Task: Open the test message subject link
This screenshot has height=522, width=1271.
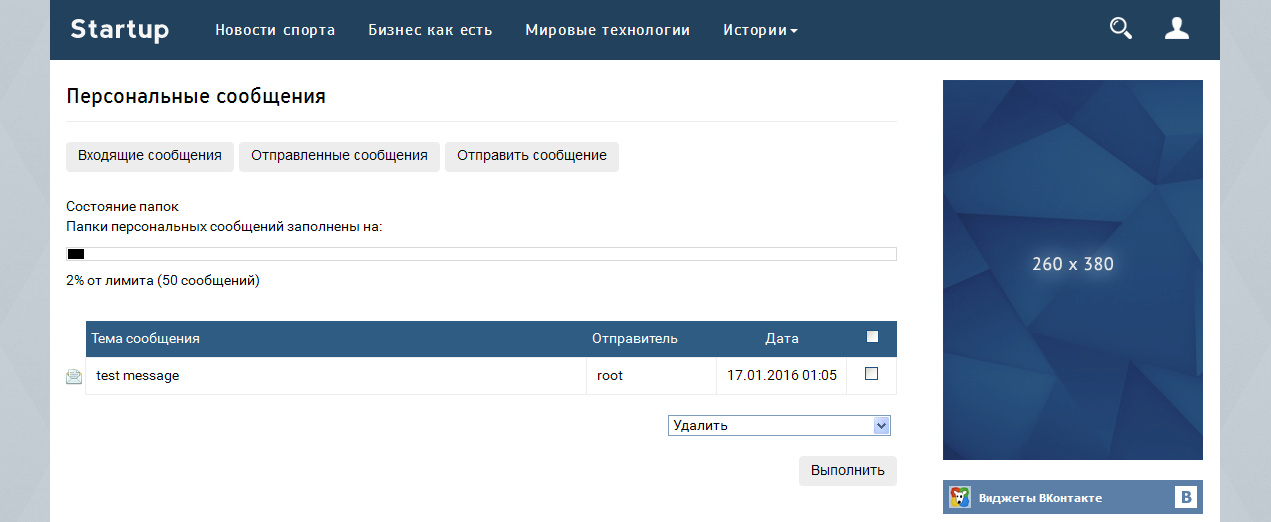Action: (138, 376)
